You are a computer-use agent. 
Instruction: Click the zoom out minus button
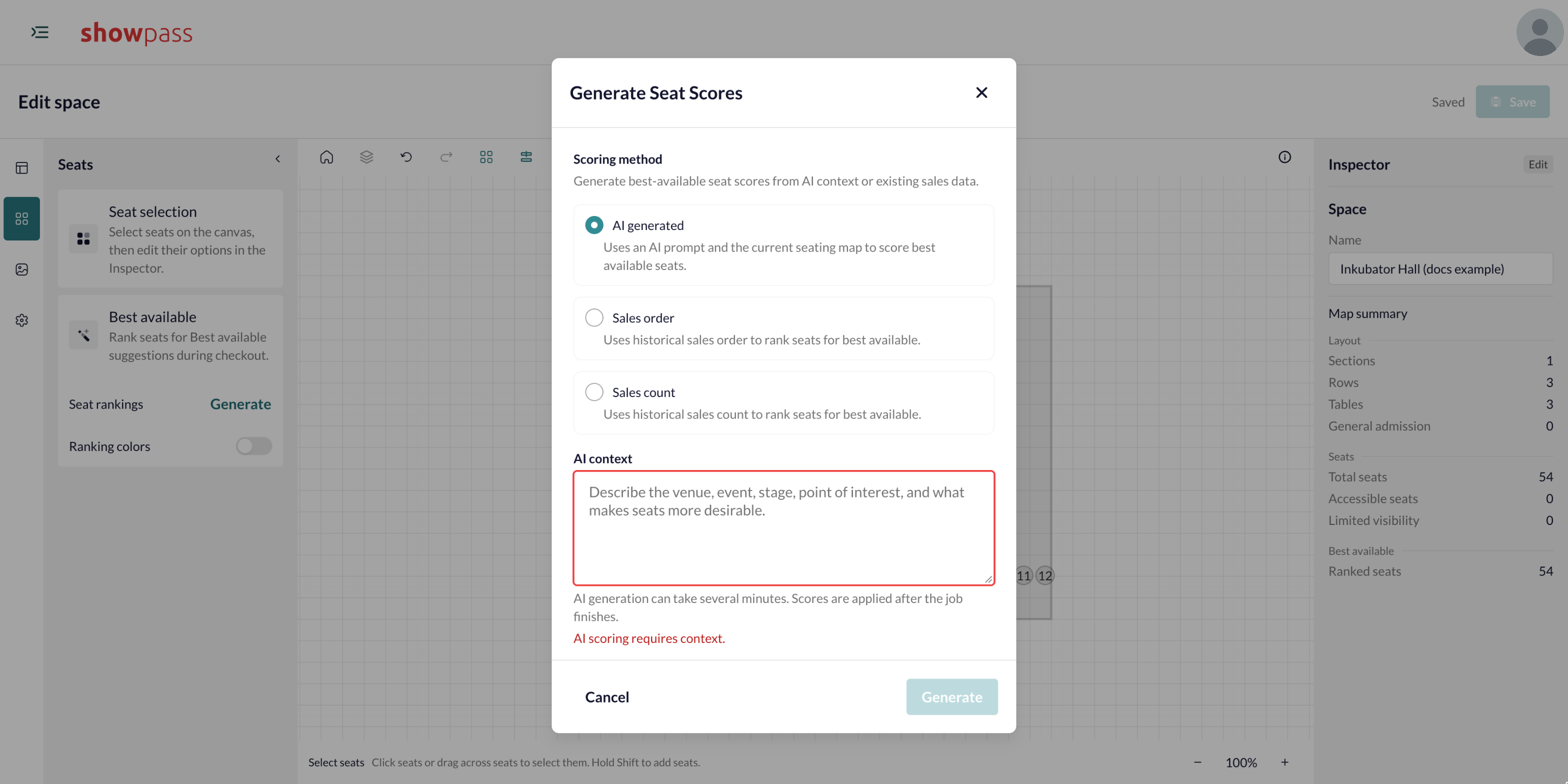[1197, 762]
